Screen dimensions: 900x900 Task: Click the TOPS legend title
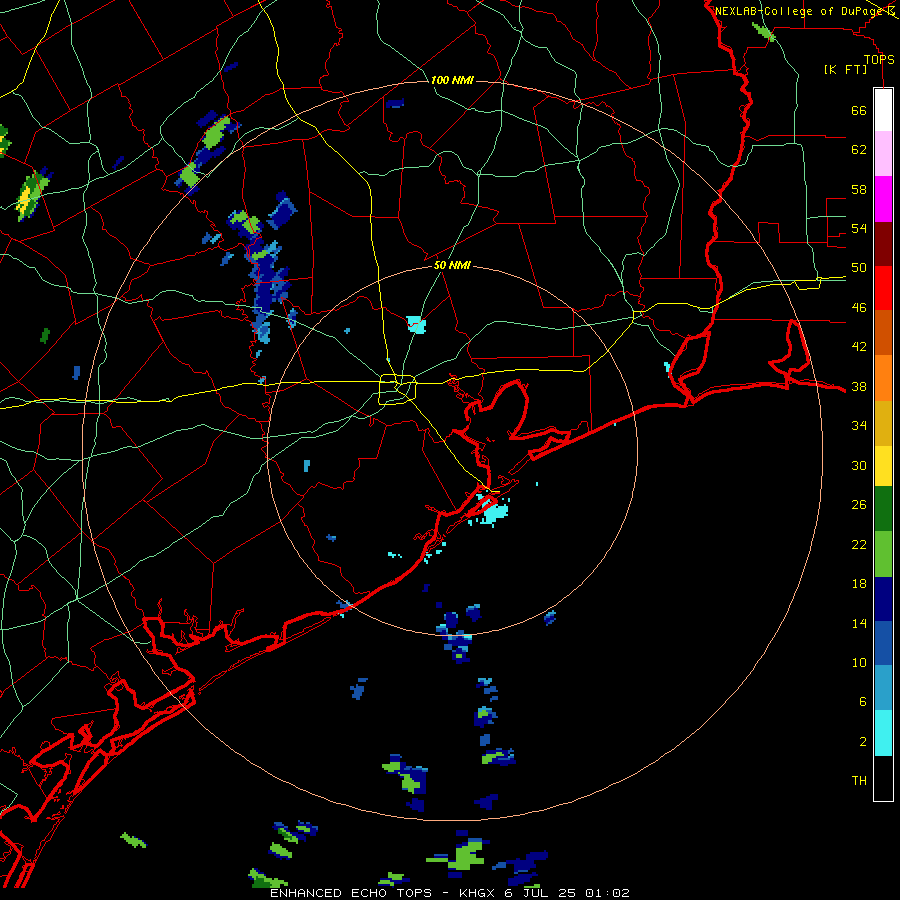click(x=879, y=59)
